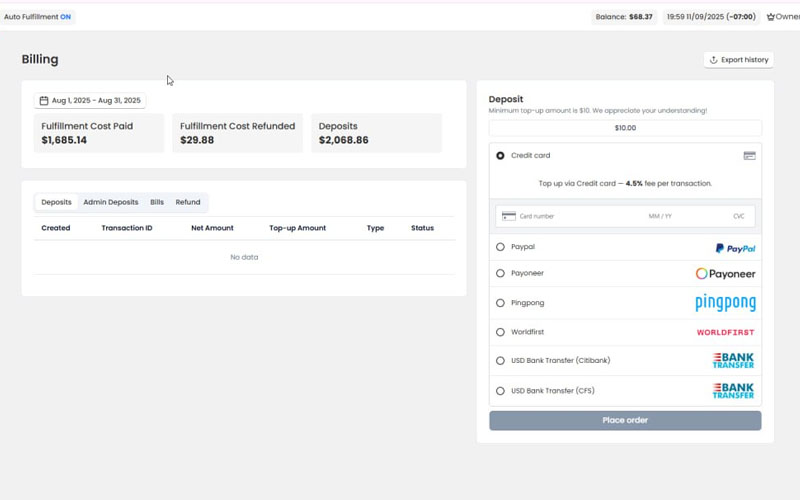
Task: Edit the $10.00 deposit amount field
Action: [625, 128]
